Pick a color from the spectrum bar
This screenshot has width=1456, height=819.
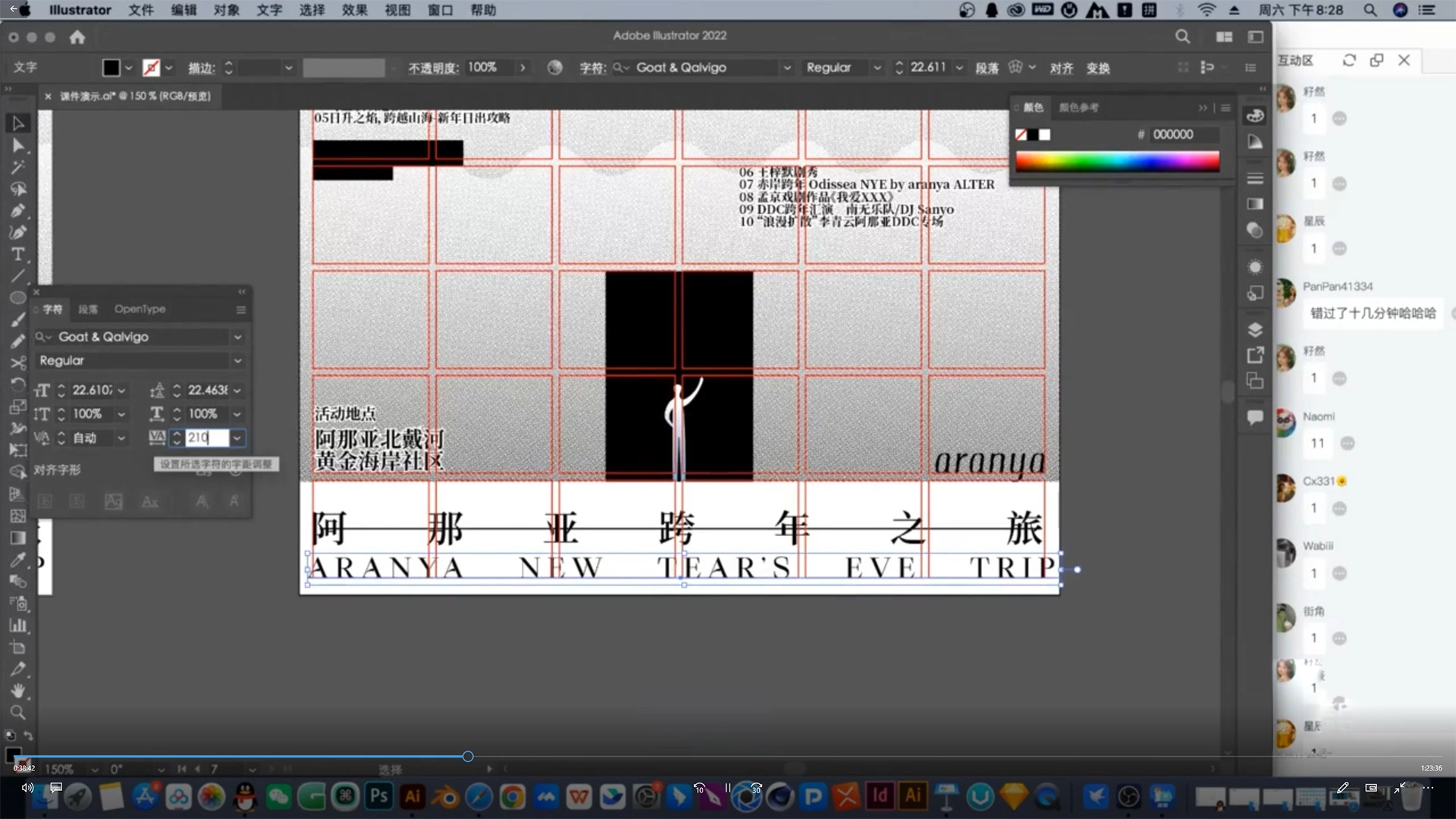1116,161
